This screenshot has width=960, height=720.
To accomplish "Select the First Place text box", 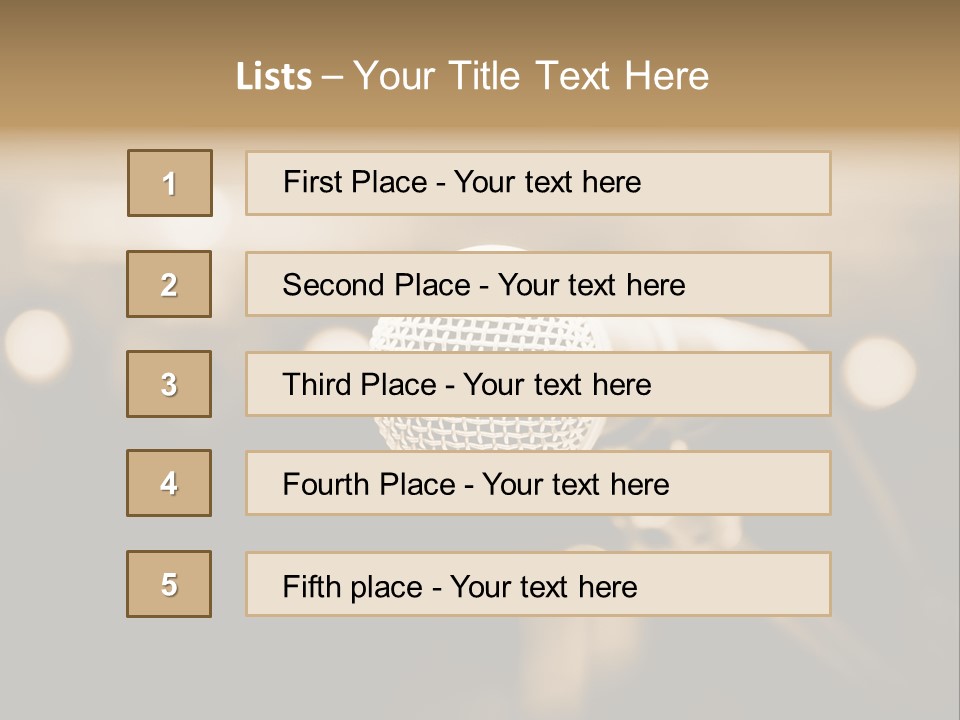I will 538,183.
